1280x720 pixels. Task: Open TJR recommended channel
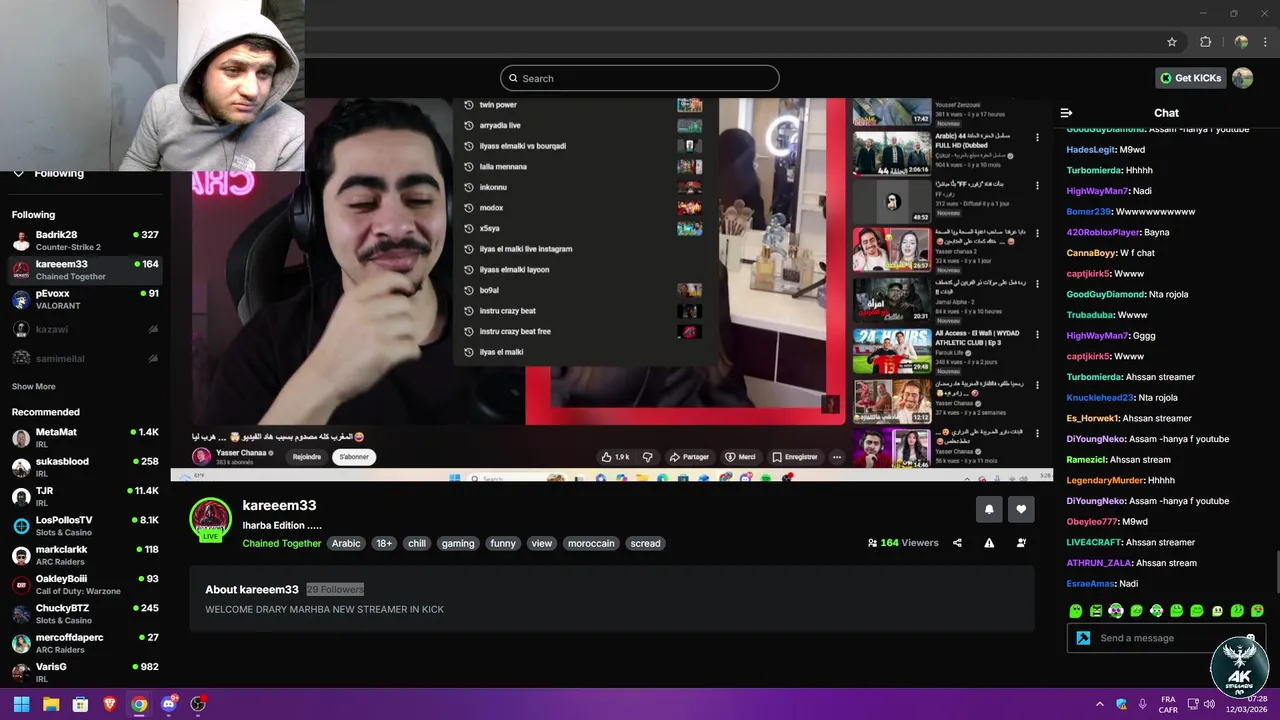coord(85,496)
